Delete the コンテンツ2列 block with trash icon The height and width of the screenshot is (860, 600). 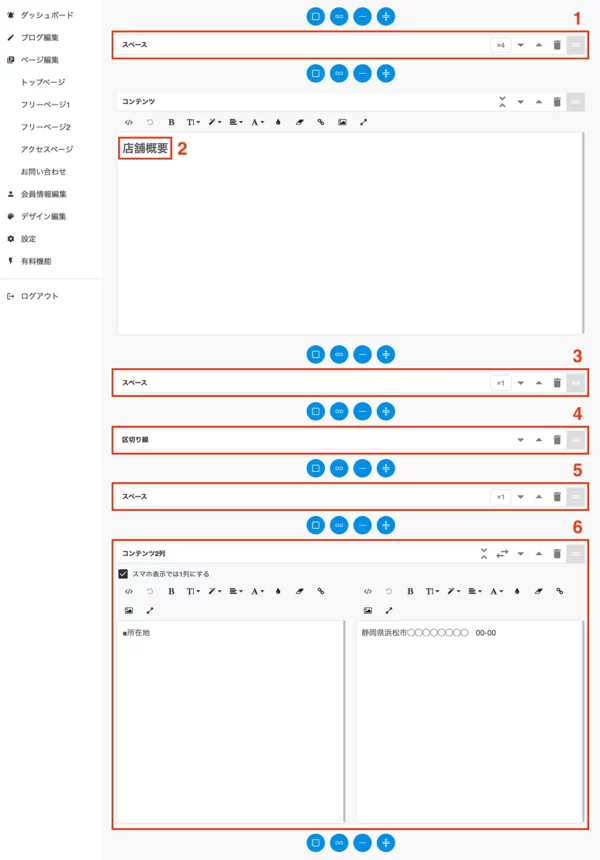tap(557, 553)
